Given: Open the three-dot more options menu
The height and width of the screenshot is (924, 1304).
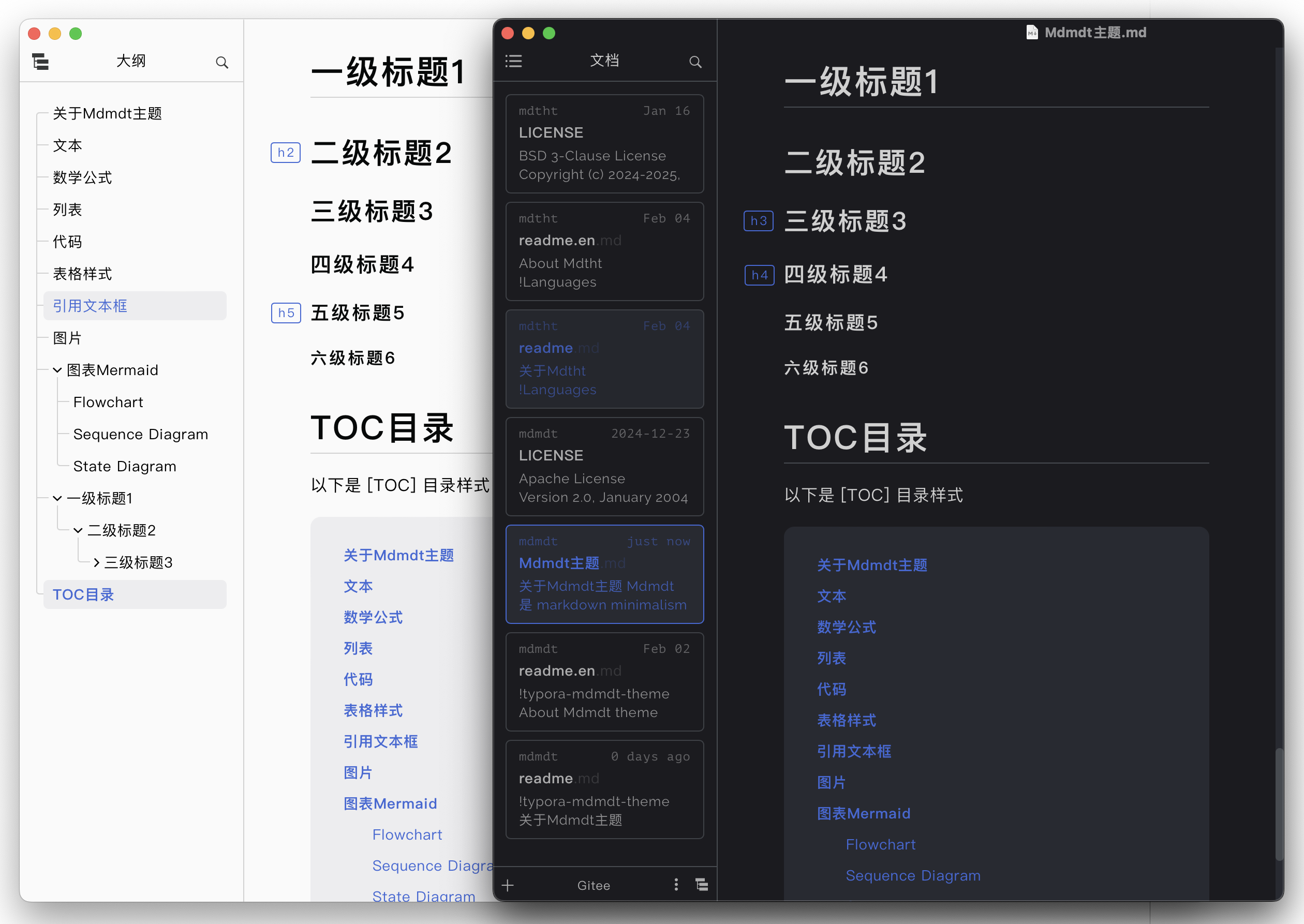Looking at the screenshot, I should pos(676,884).
